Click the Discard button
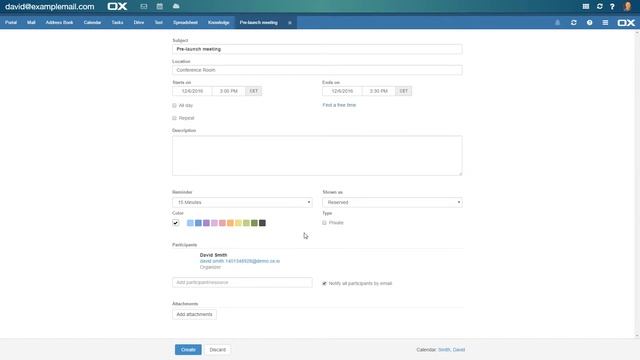 218,350
